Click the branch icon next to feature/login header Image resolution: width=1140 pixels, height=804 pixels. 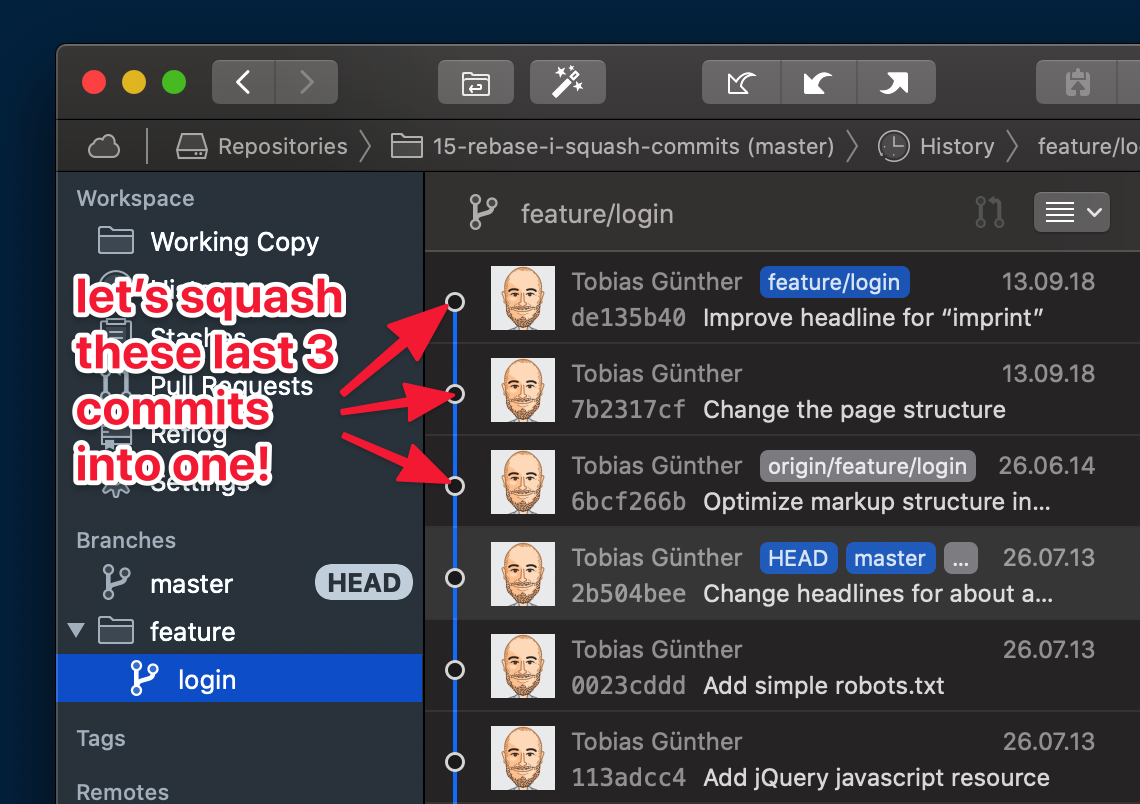[x=484, y=212]
